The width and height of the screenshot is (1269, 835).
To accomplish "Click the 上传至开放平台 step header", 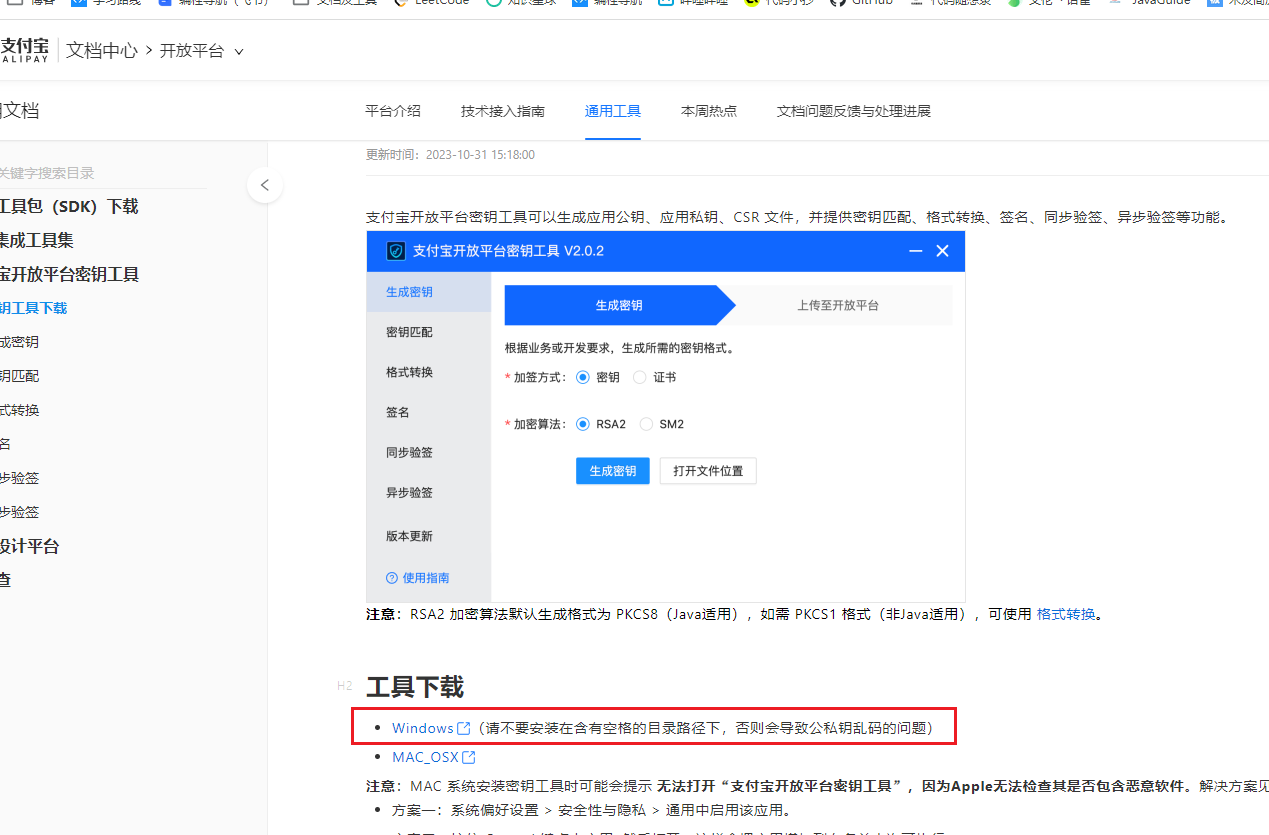I will click(838, 305).
